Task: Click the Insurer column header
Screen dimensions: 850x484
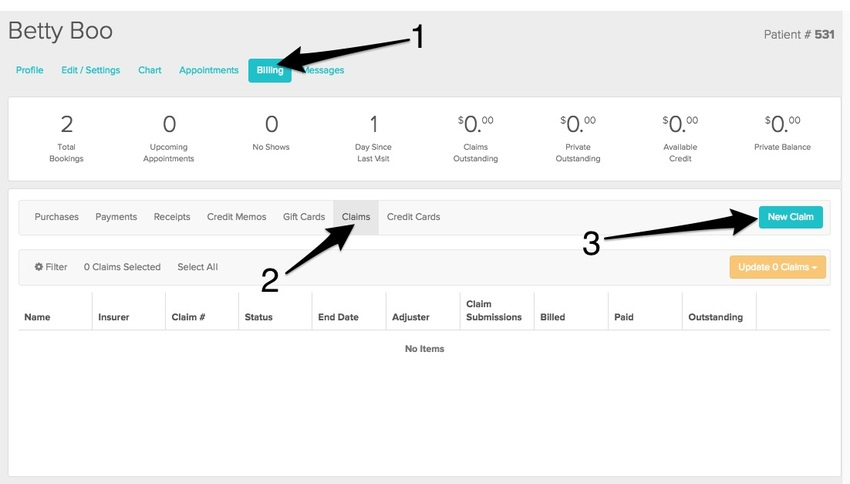Action: 115,317
